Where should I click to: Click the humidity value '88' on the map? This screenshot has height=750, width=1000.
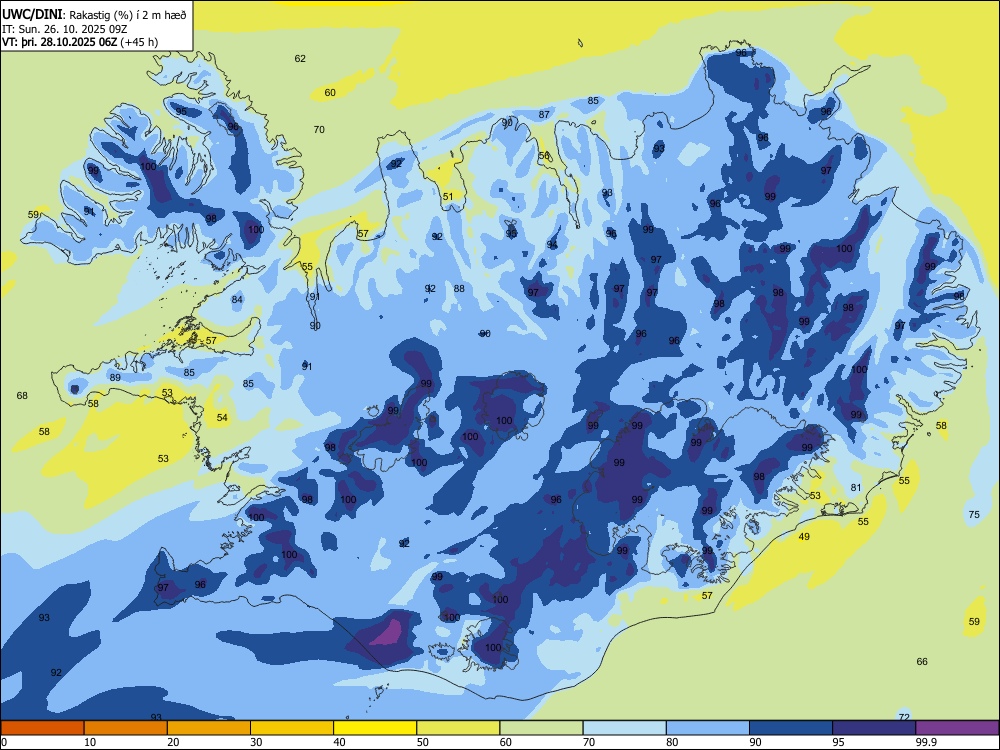coord(459,289)
